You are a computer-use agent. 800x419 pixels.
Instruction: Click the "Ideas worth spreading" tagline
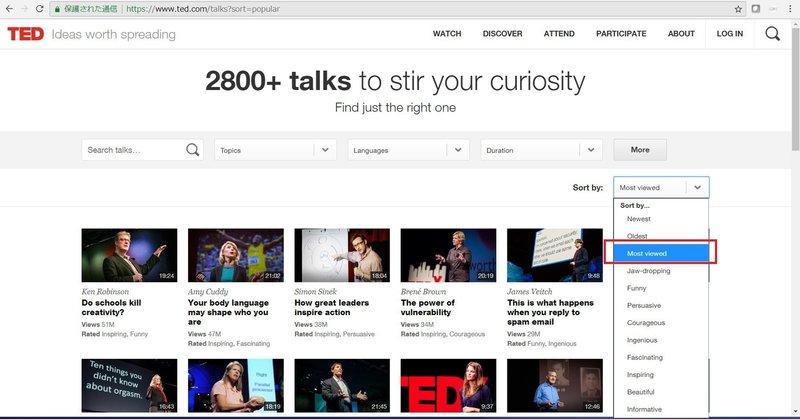pos(113,34)
